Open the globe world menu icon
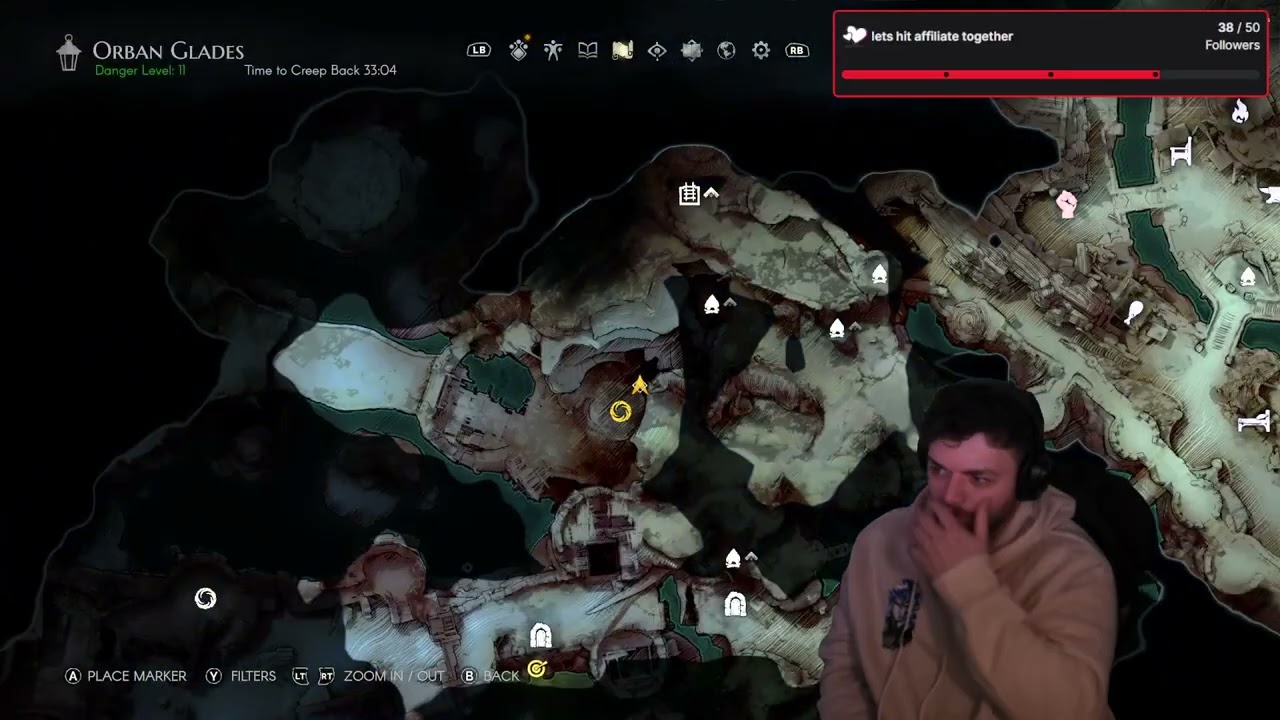 (726, 50)
